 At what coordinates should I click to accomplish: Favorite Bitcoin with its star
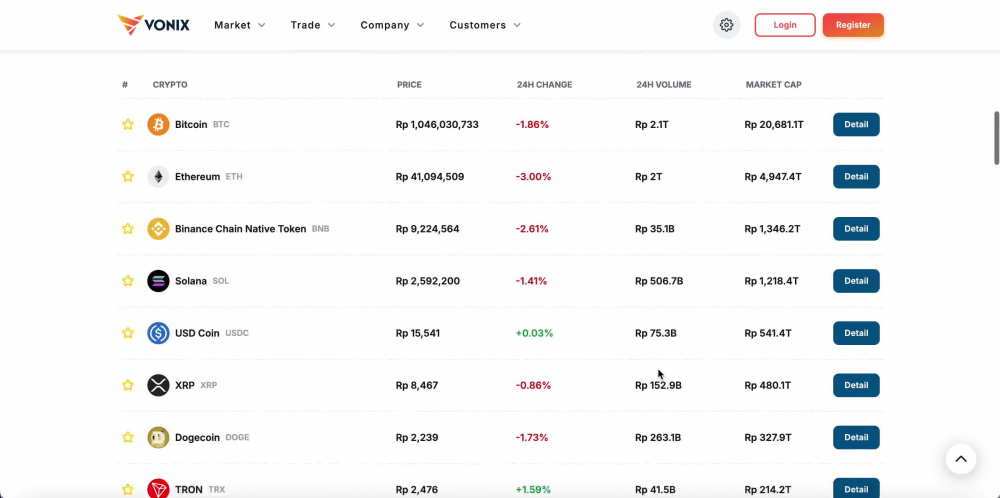pos(128,124)
